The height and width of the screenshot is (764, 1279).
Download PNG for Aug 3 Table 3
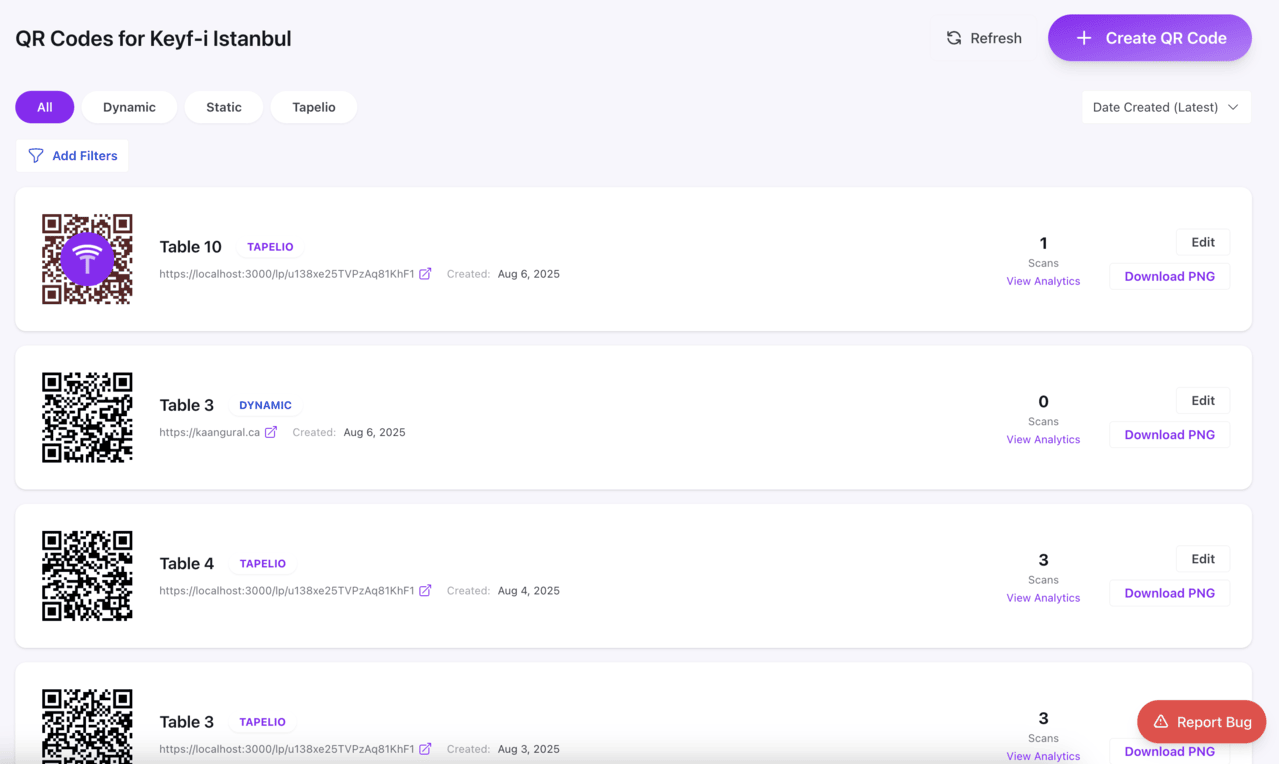click(1170, 751)
